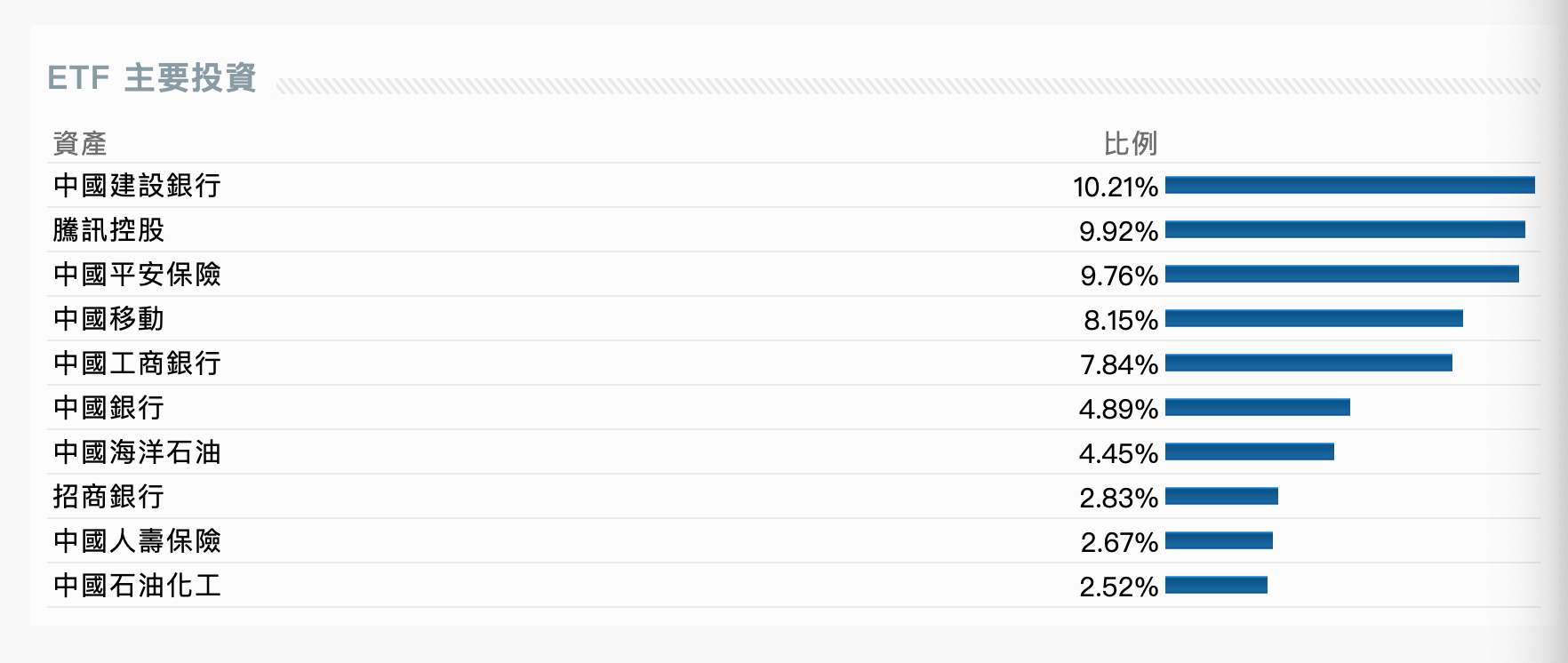The height and width of the screenshot is (663, 1568).
Task: Click the 10.21% percentage value
Action: [x=1115, y=187]
